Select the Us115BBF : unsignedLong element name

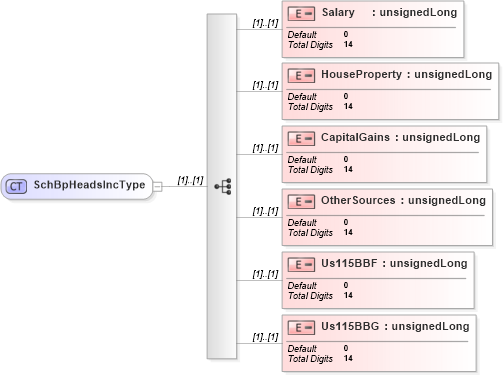(x=394, y=263)
